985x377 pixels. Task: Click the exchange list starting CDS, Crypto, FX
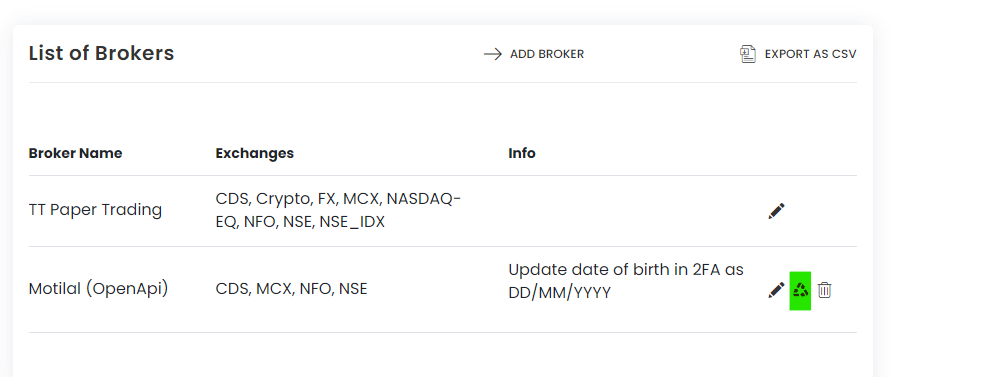[338, 210]
